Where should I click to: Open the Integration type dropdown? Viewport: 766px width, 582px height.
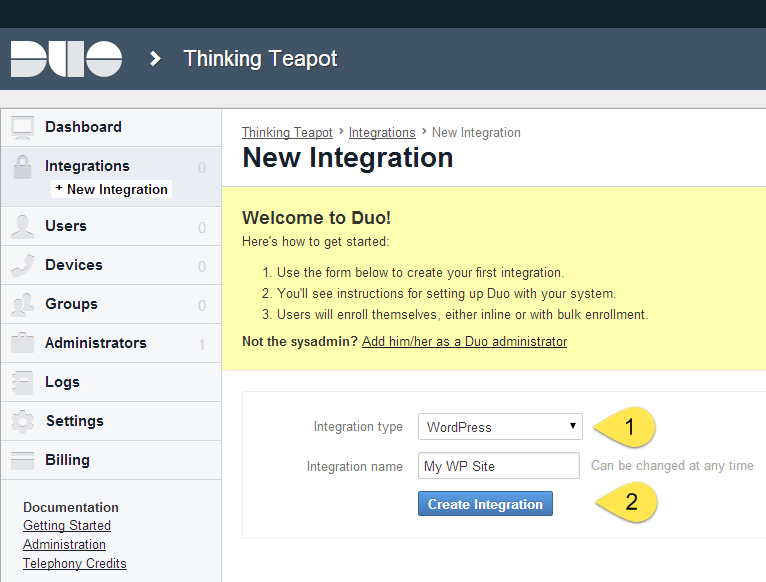tap(500, 427)
